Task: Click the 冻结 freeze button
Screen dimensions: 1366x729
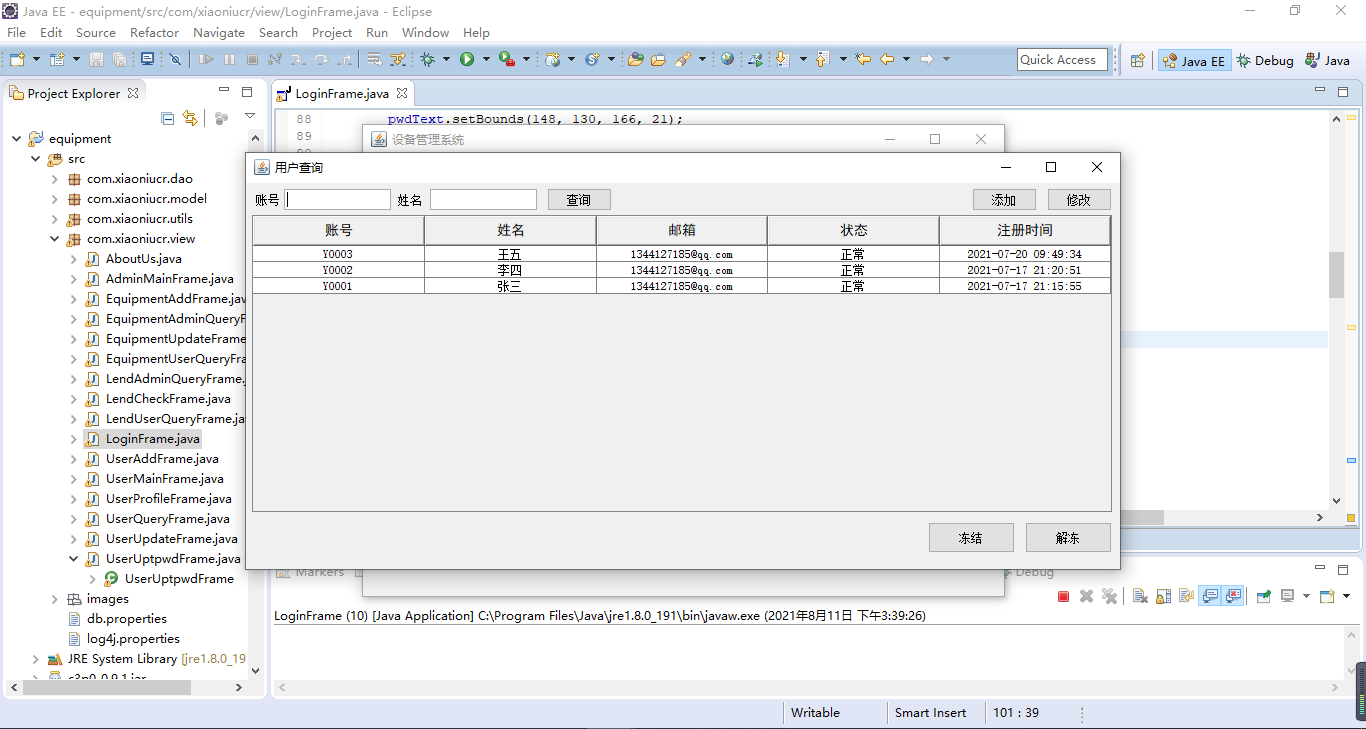Action: pyautogui.click(x=971, y=538)
